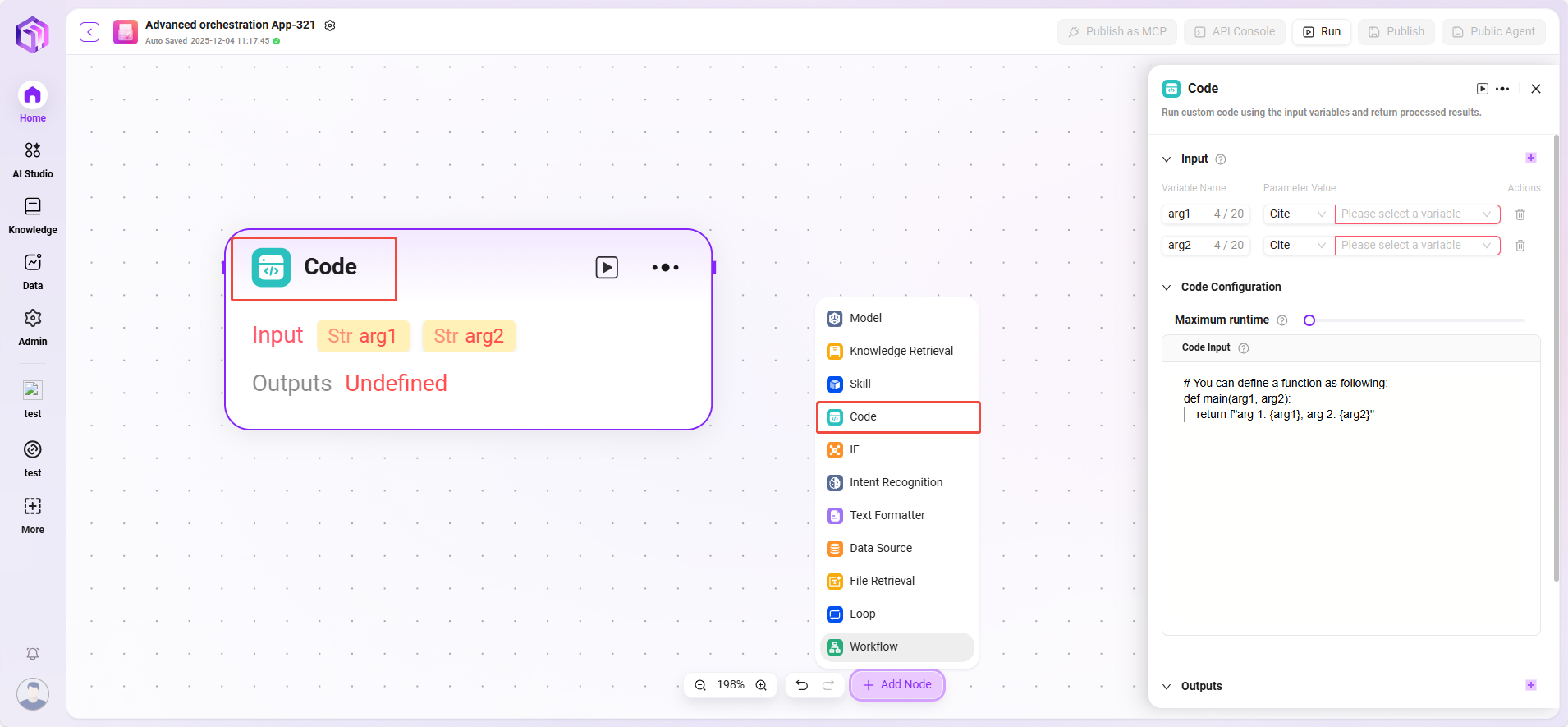This screenshot has width=1568, height=727.
Task: Click the settings gear beside the app title
Action: pyautogui.click(x=330, y=25)
